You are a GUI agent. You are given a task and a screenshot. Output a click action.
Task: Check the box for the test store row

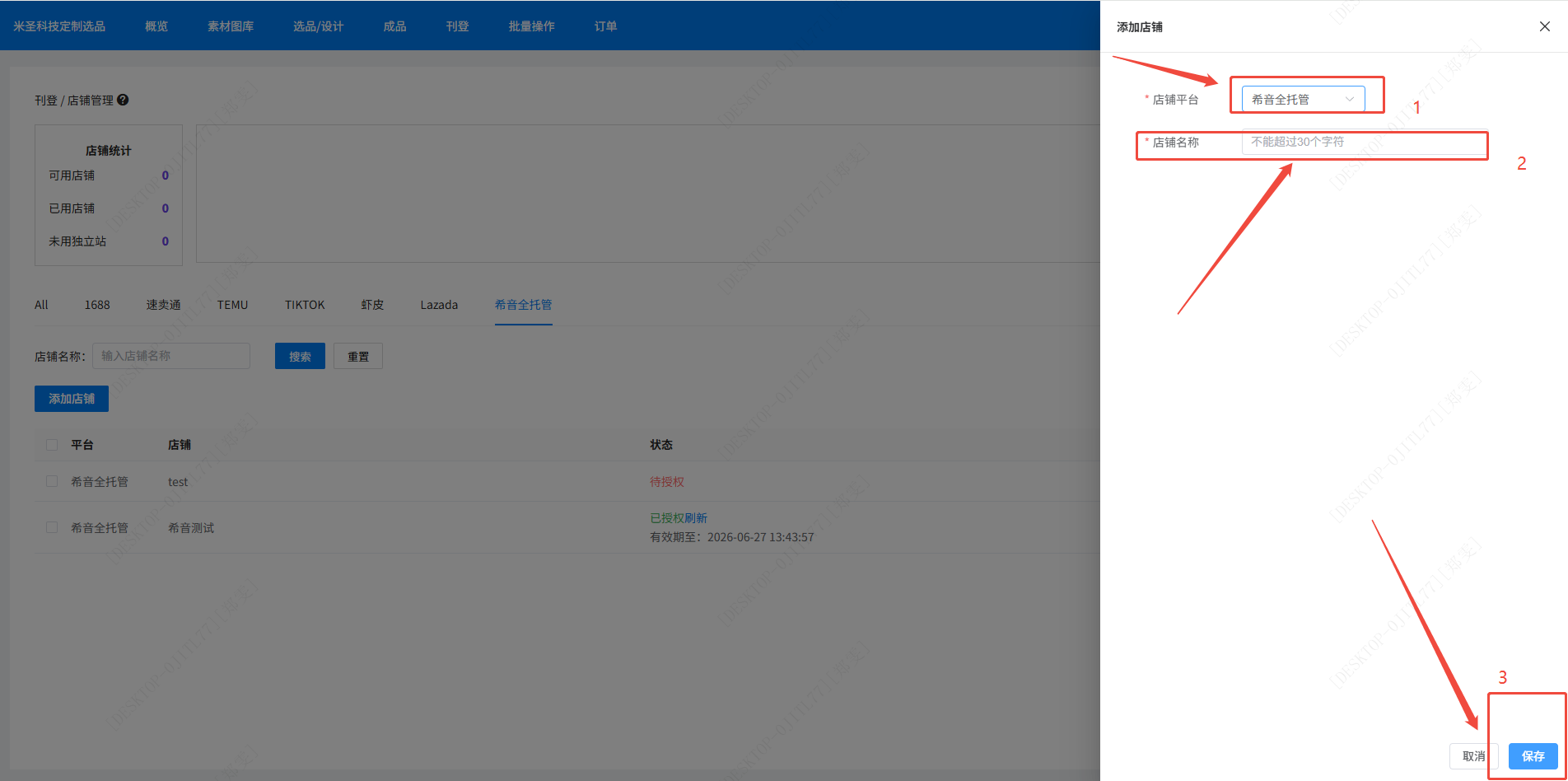pyautogui.click(x=52, y=481)
